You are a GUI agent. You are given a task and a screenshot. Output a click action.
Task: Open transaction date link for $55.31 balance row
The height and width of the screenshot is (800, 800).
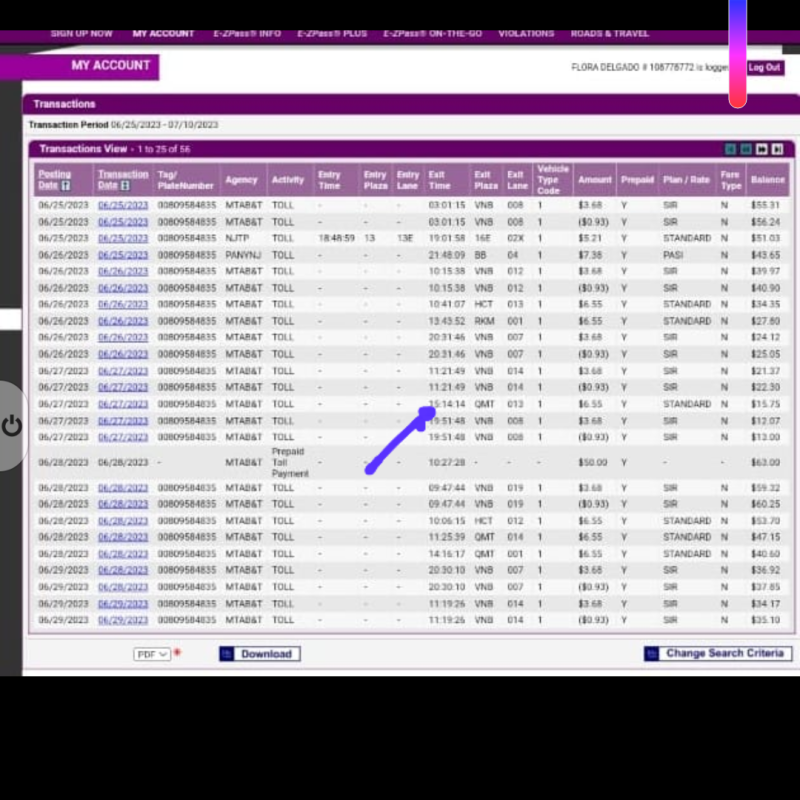coord(123,205)
